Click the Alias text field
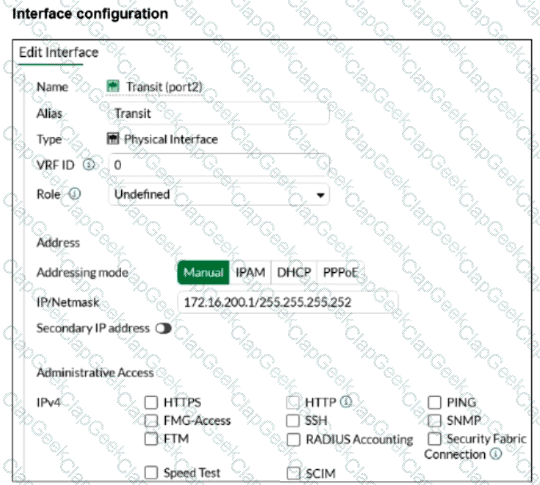This screenshot has width=540, height=485. pos(219,113)
